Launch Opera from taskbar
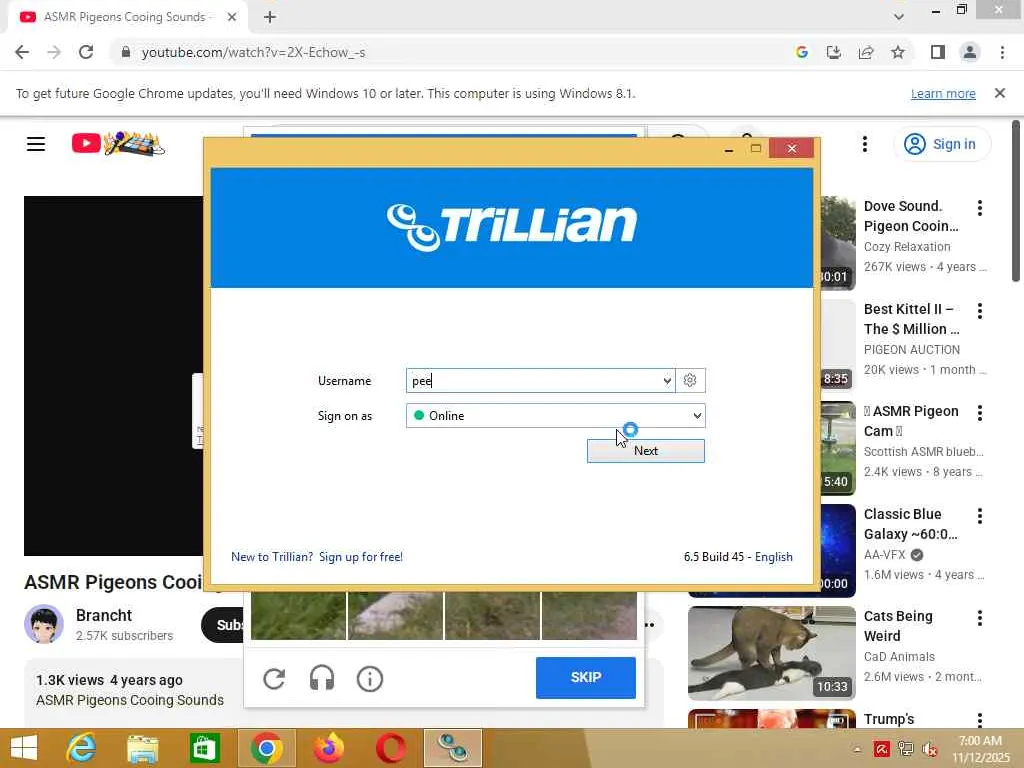The height and width of the screenshot is (768, 1024). [x=391, y=748]
